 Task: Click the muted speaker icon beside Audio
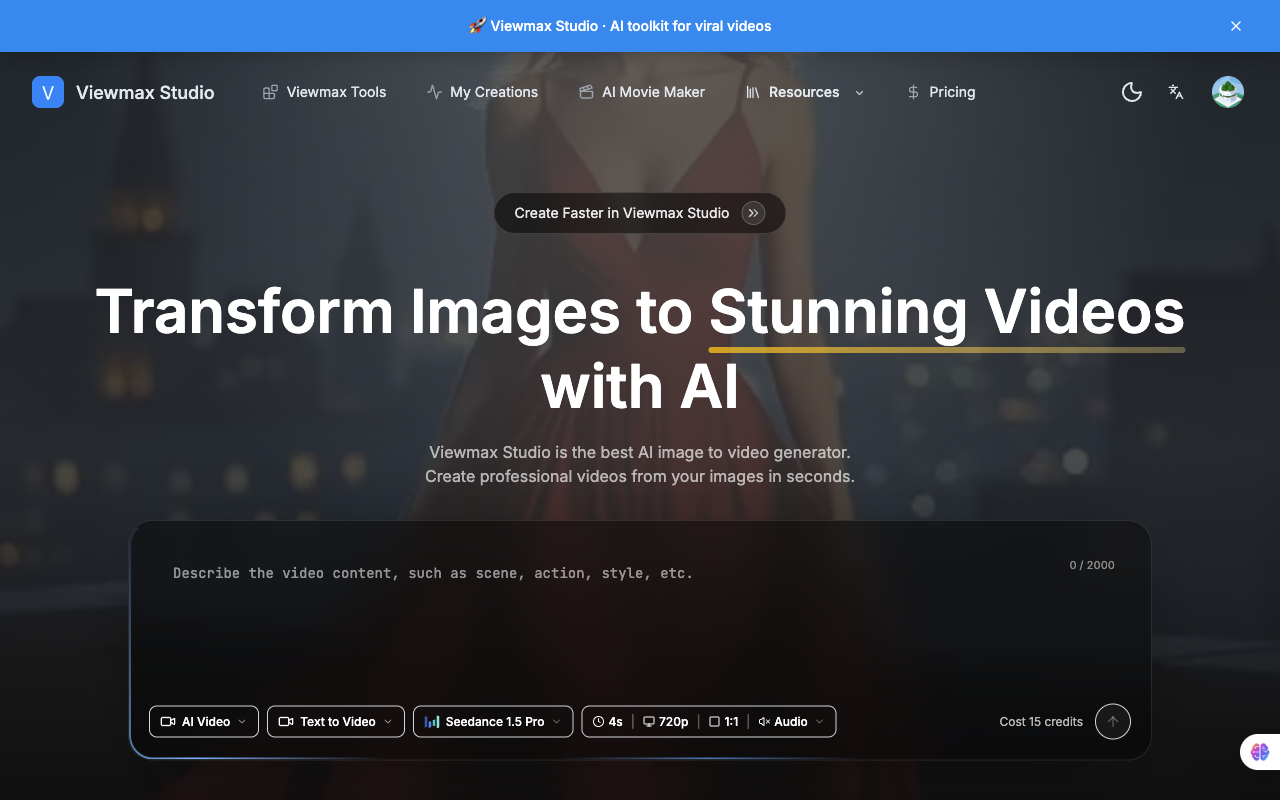(764, 722)
